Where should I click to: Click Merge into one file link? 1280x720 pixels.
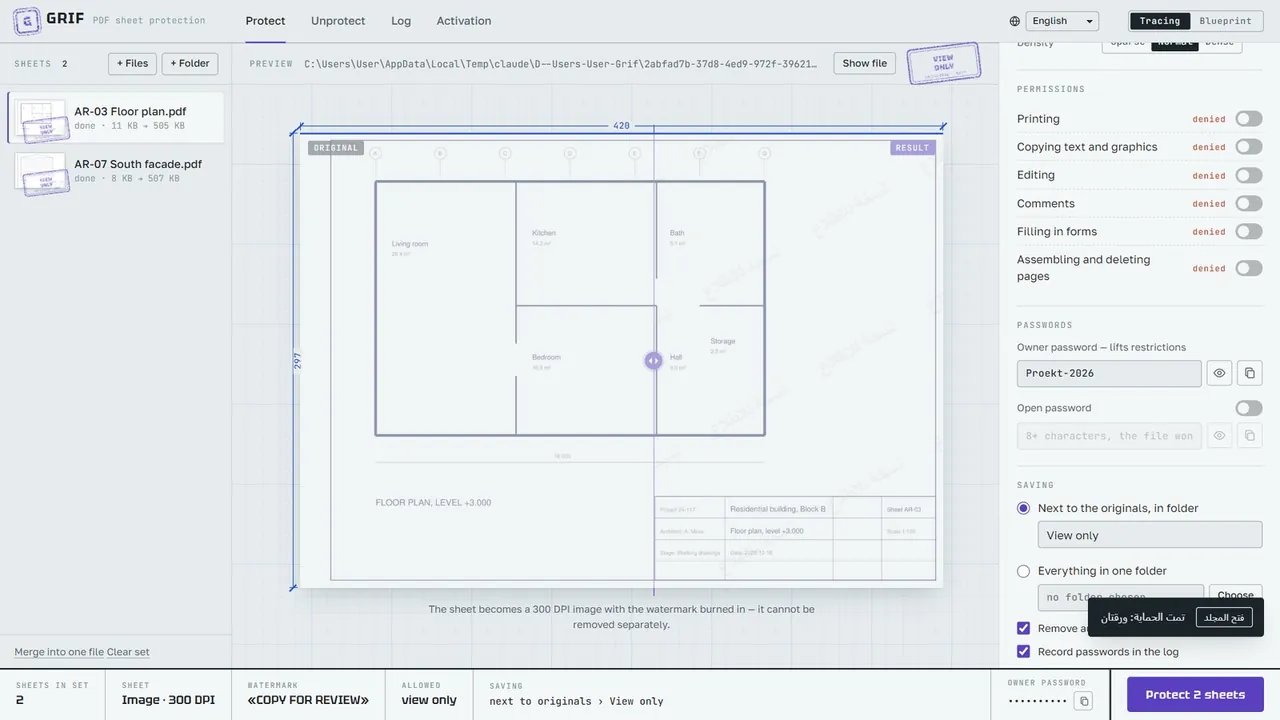click(59, 652)
